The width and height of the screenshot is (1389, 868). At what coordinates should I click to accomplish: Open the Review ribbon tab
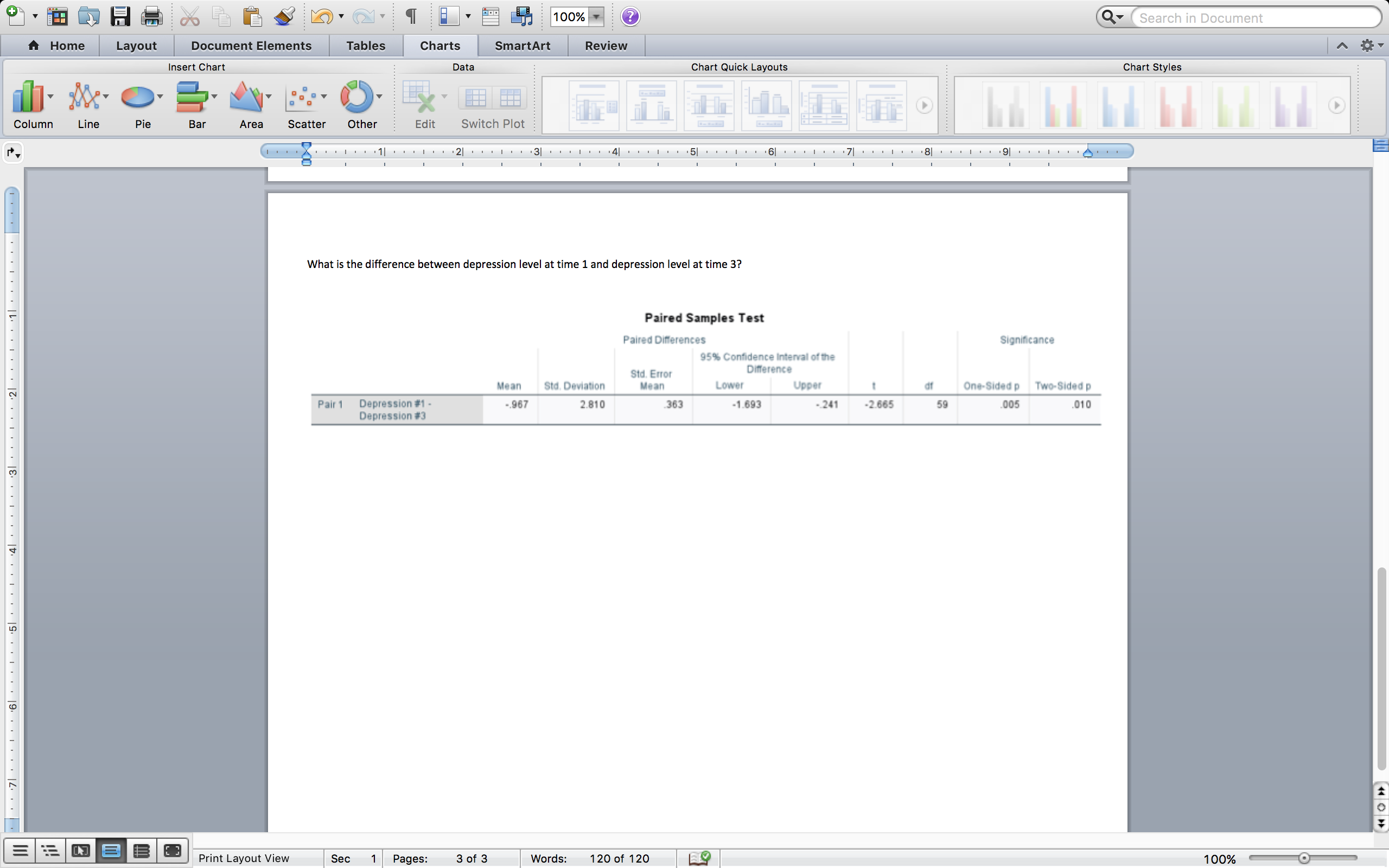coord(606,46)
